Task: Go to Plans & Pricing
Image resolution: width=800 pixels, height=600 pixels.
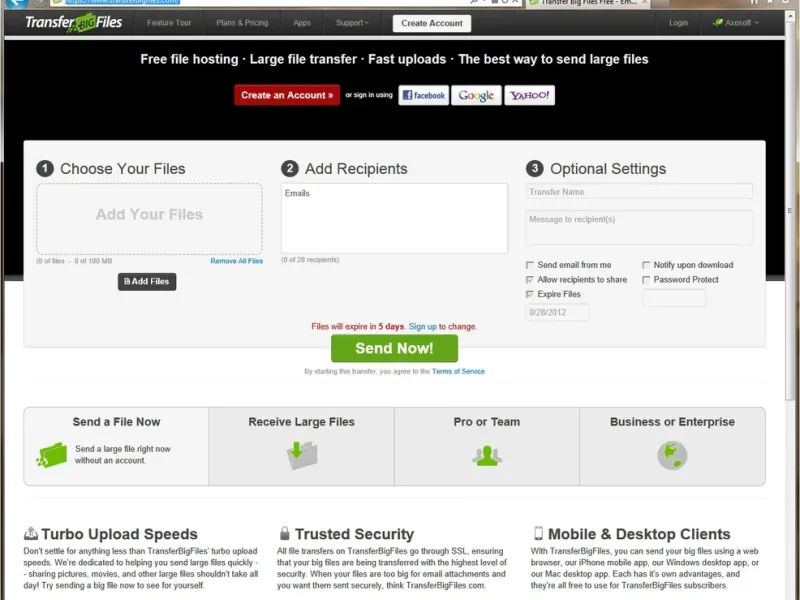Action: 242,23
